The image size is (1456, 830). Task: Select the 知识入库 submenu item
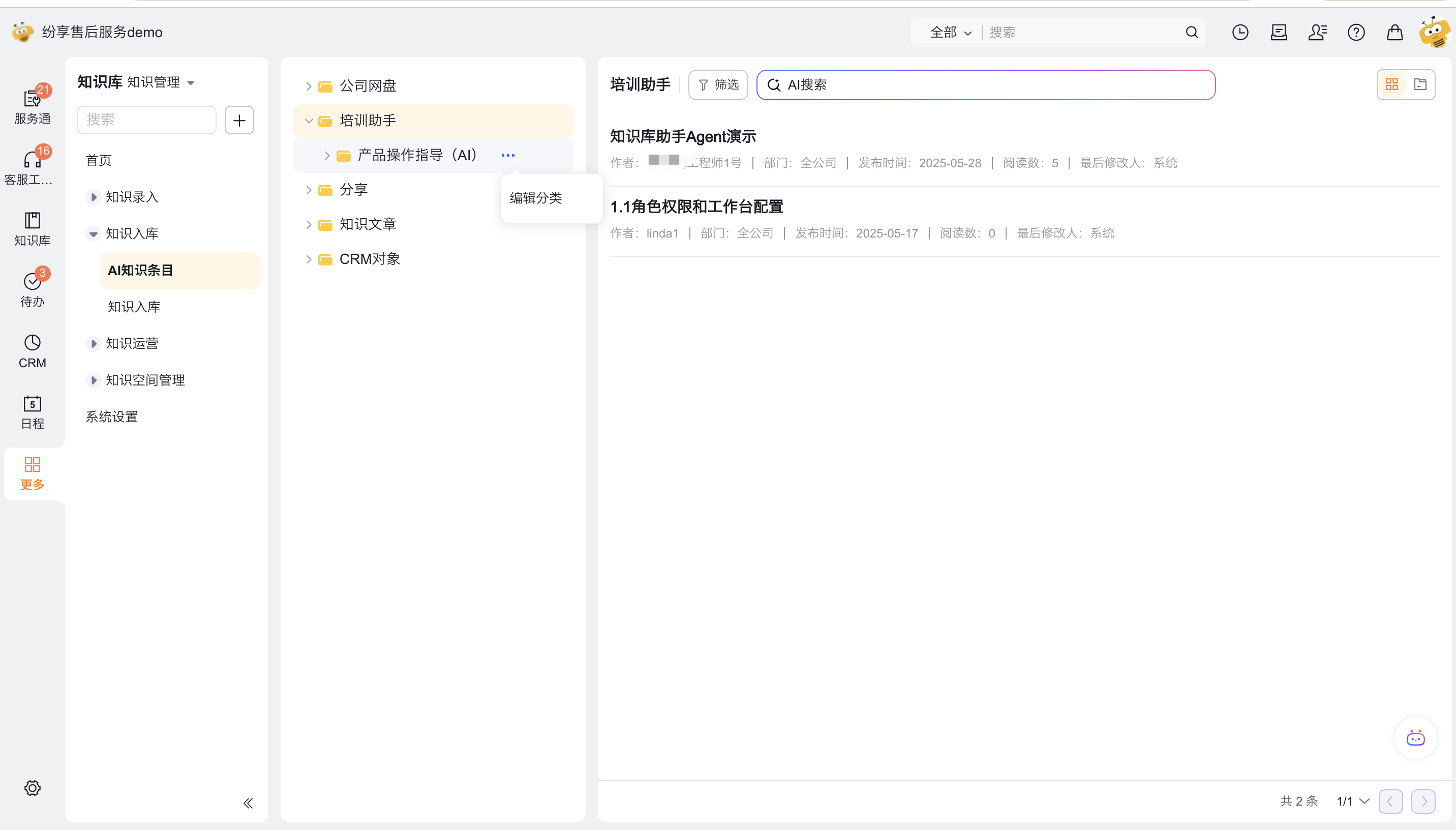coord(134,307)
